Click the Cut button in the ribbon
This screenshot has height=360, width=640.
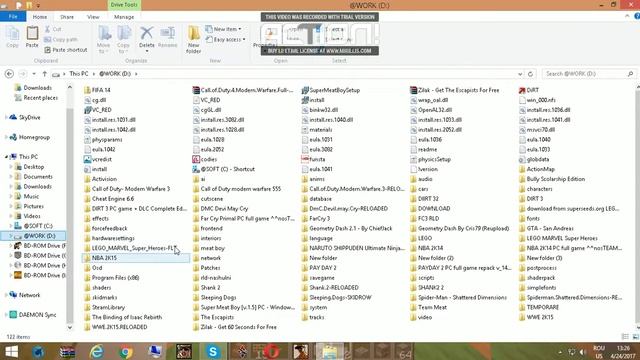tap(53, 29)
